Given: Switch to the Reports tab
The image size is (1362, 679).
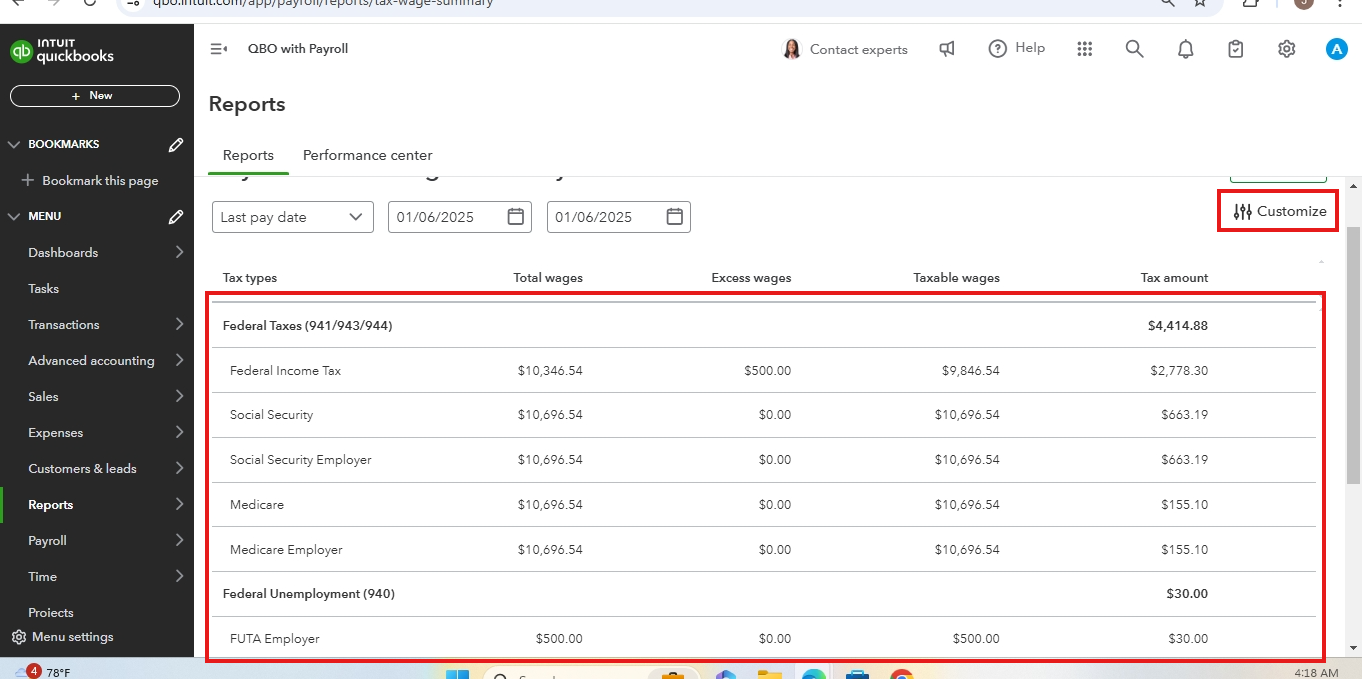Looking at the screenshot, I should [x=248, y=155].
